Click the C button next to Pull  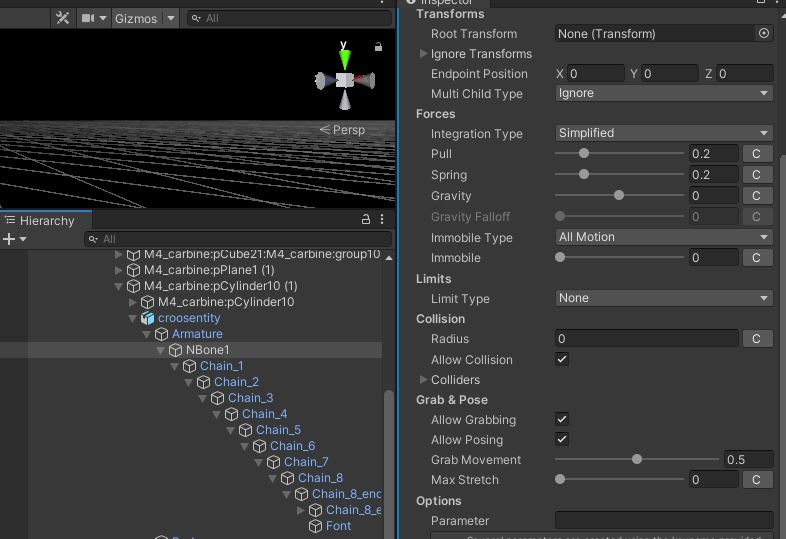756,154
